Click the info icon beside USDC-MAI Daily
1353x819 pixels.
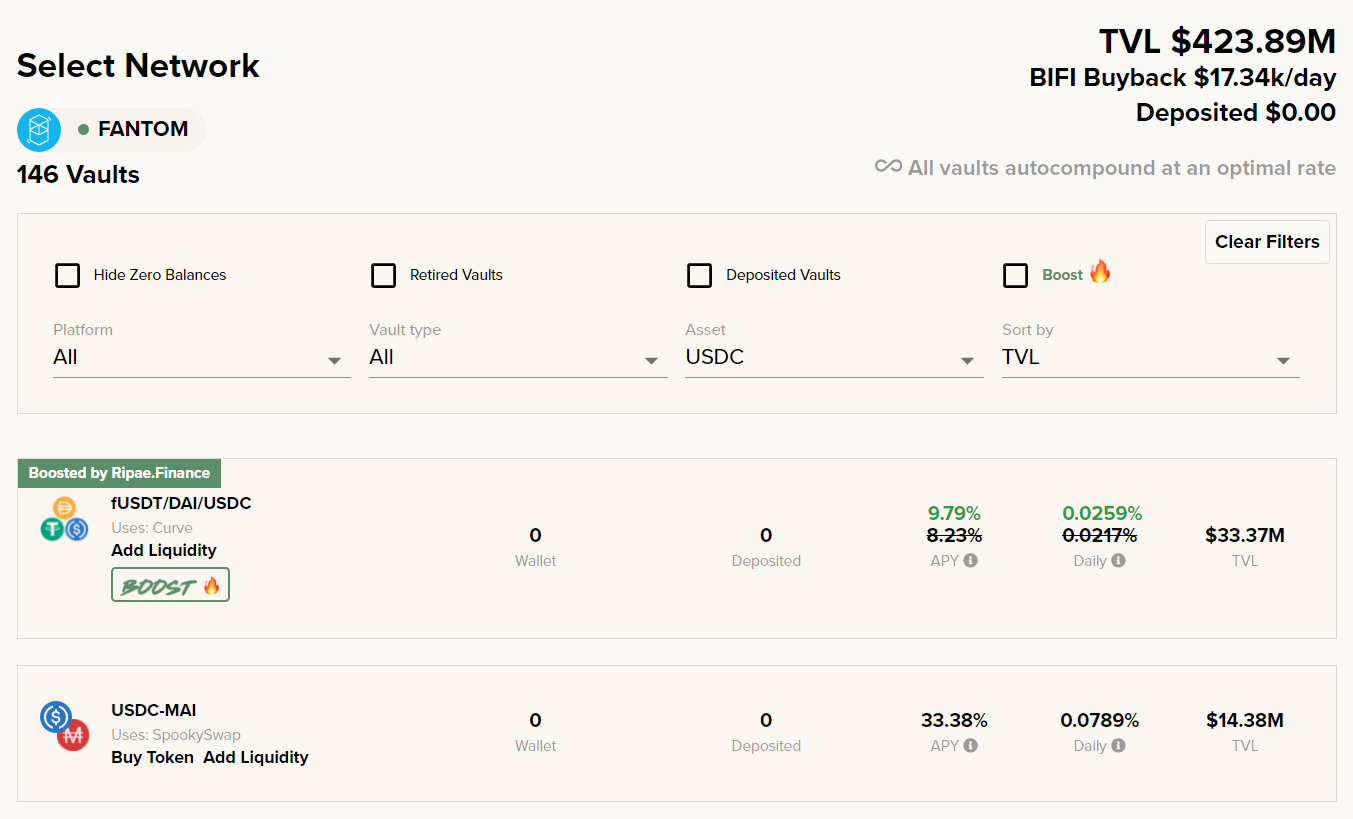point(1118,746)
